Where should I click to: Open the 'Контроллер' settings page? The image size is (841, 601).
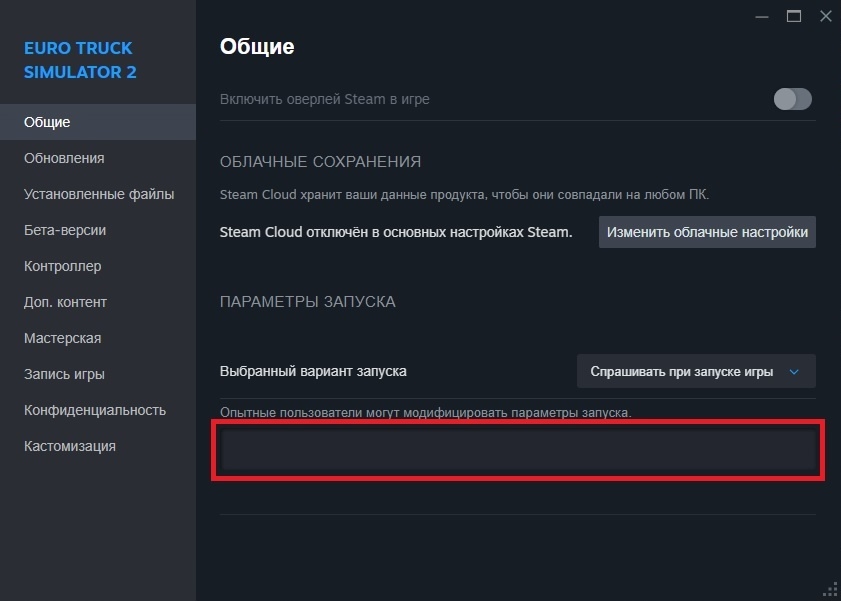coord(62,266)
